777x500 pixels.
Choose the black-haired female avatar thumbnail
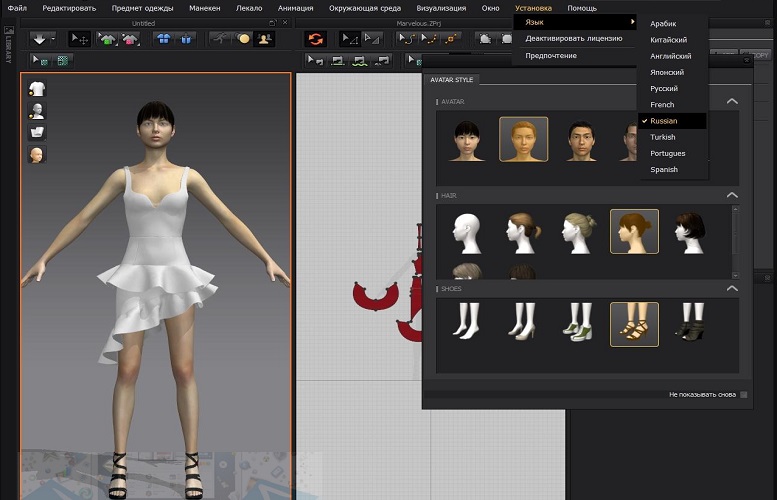467,140
